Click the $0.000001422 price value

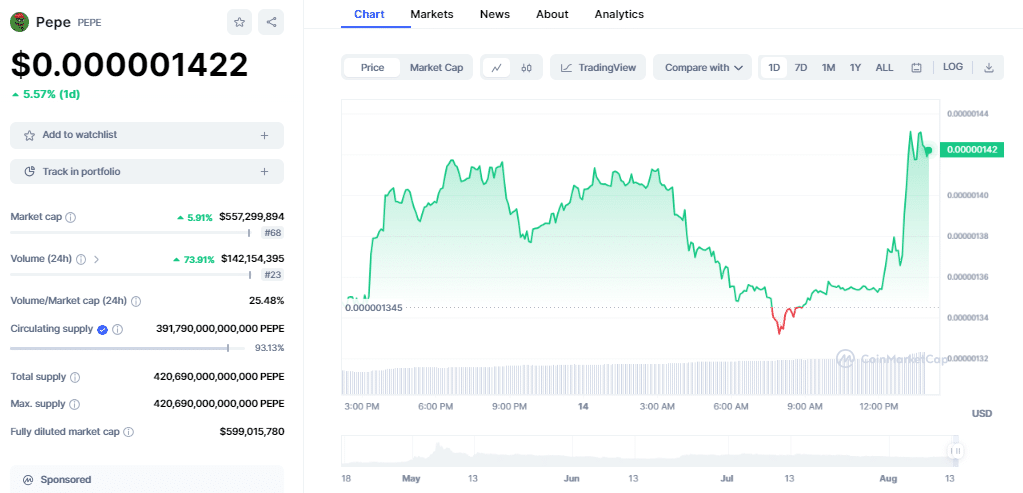coord(129,65)
